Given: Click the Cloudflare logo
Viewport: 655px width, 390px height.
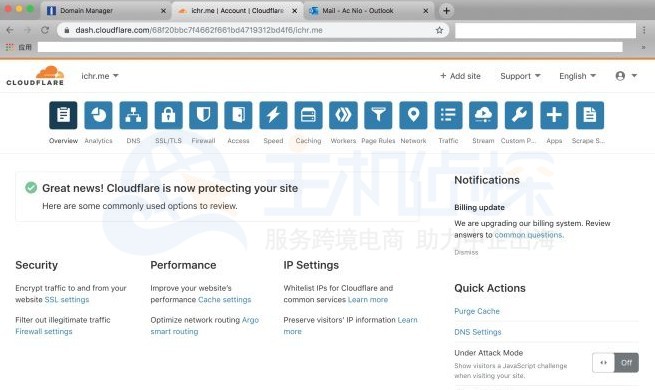Looking at the screenshot, I should 35,76.
